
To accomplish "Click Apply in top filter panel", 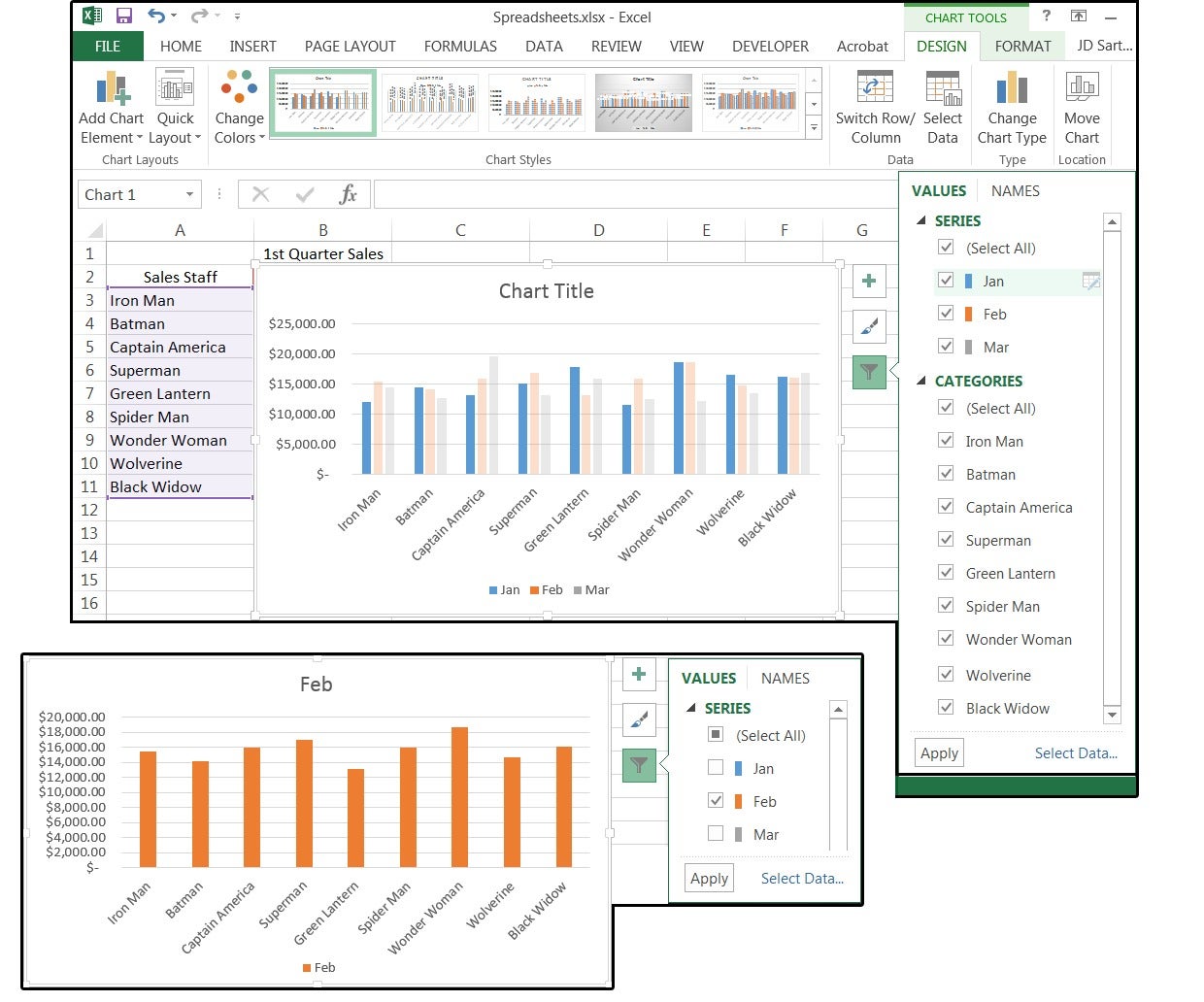I will (x=940, y=752).
